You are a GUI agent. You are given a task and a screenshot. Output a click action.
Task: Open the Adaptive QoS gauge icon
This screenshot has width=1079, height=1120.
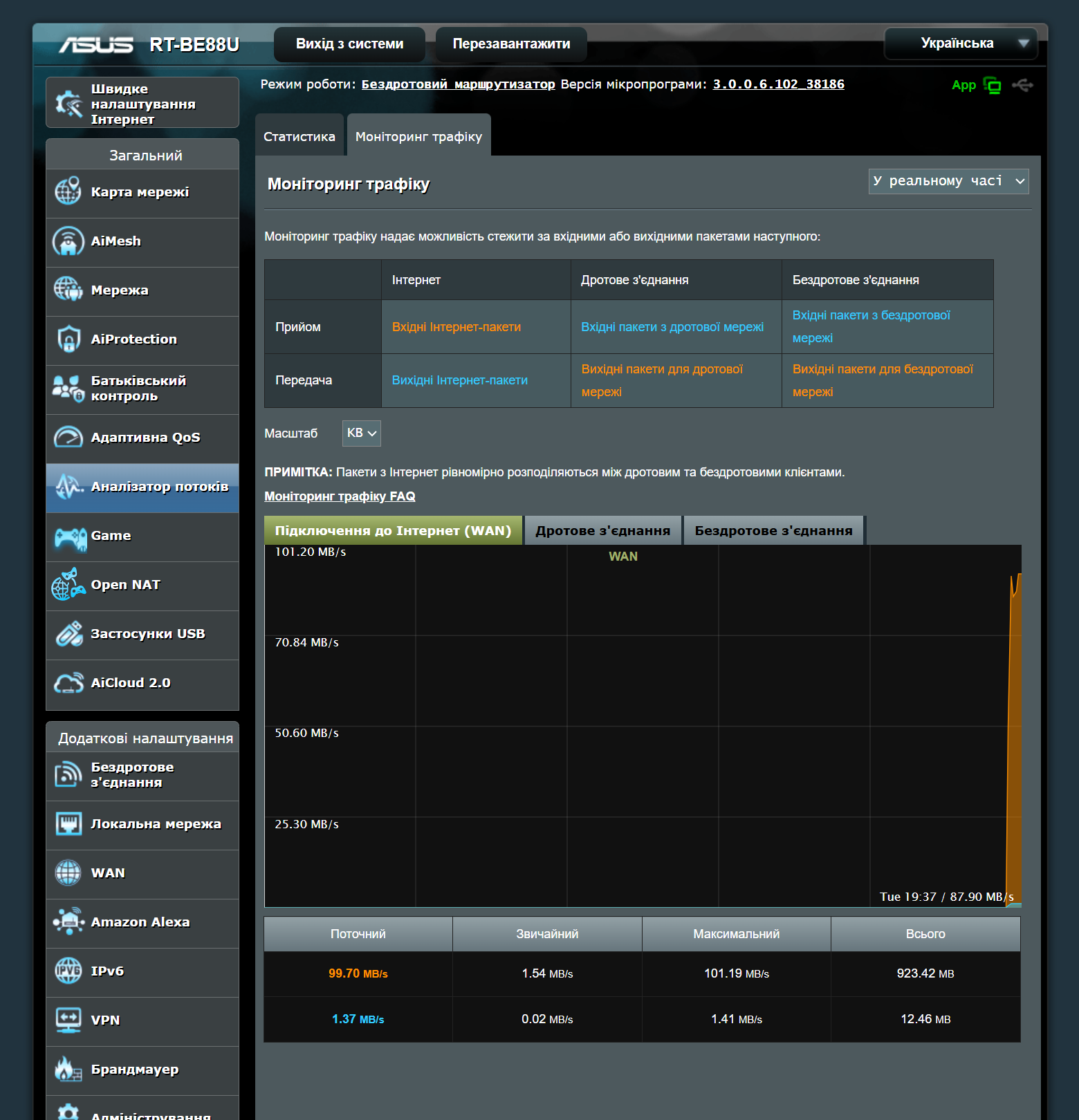(x=68, y=438)
